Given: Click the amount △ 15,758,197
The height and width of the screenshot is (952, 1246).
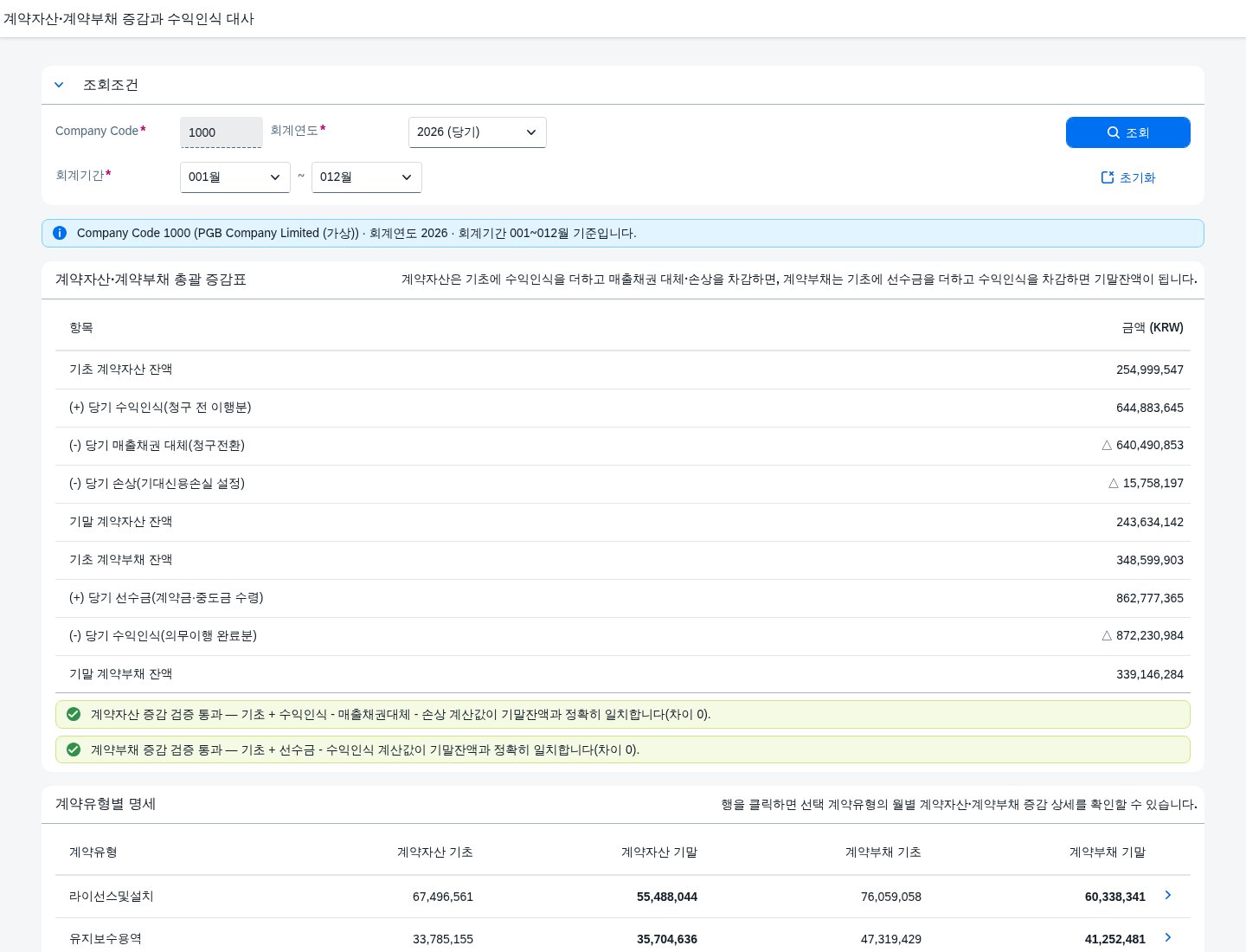Looking at the screenshot, I should (1146, 483).
